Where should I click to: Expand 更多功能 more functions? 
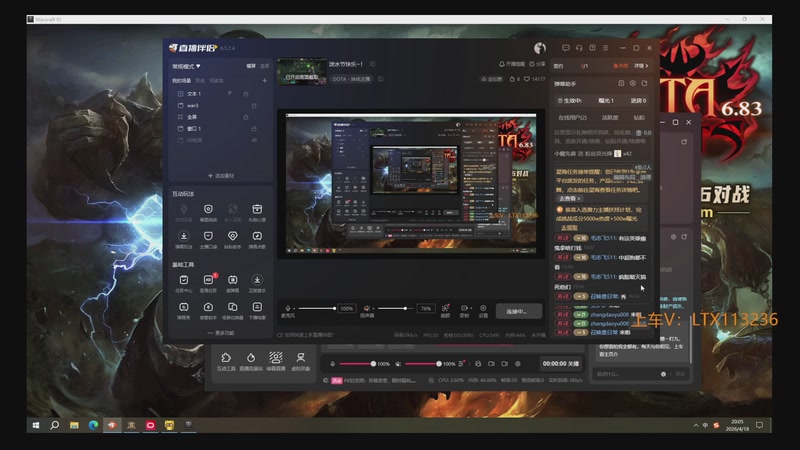(x=221, y=333)
